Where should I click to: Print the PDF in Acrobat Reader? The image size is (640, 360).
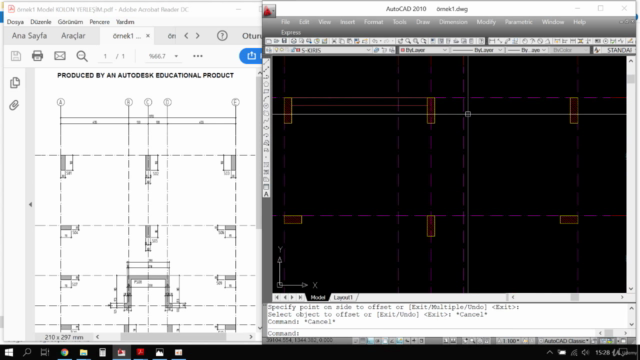[x=38, y=56]
